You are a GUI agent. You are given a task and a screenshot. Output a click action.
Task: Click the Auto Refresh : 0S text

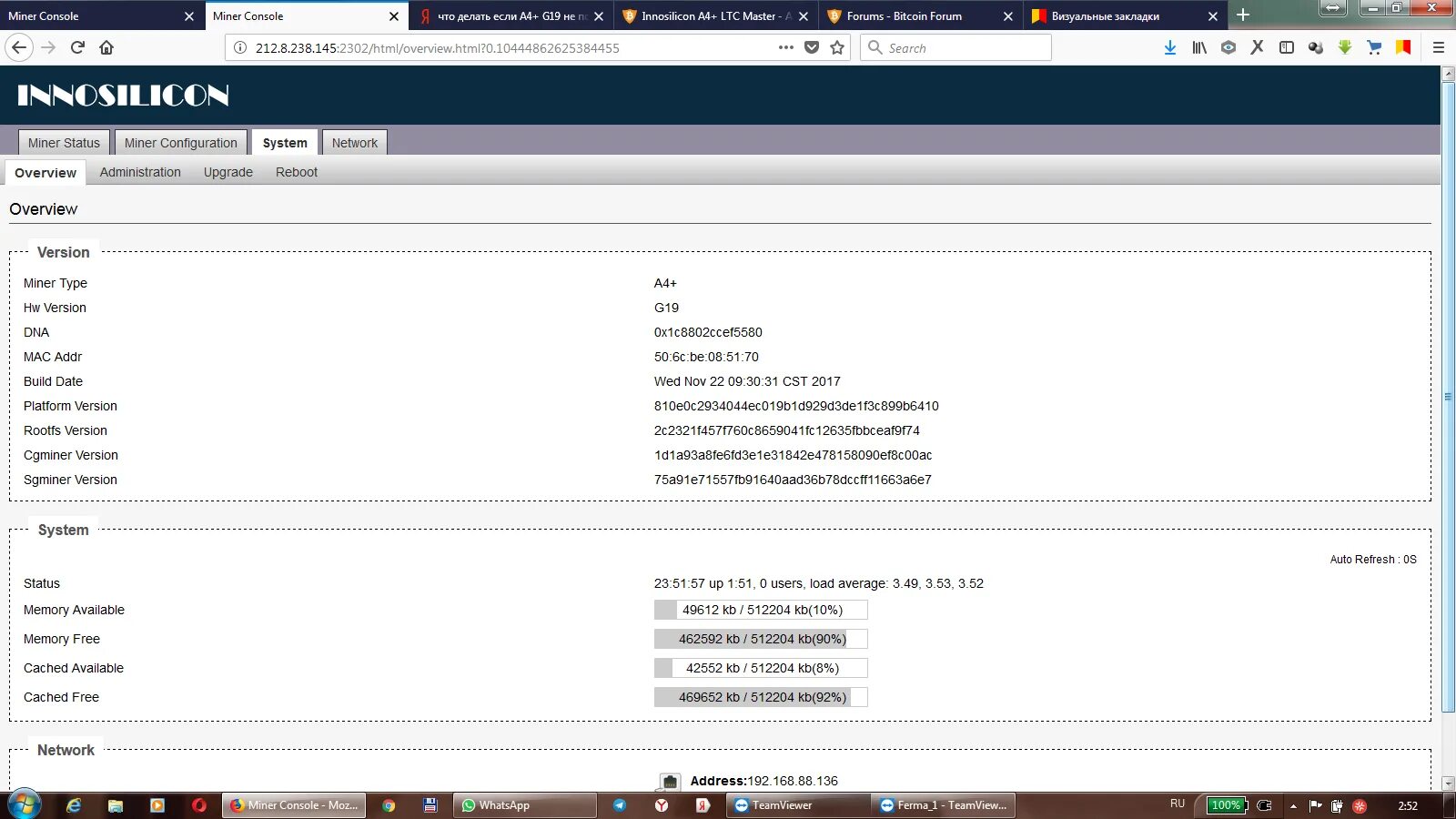point(1373,560)
